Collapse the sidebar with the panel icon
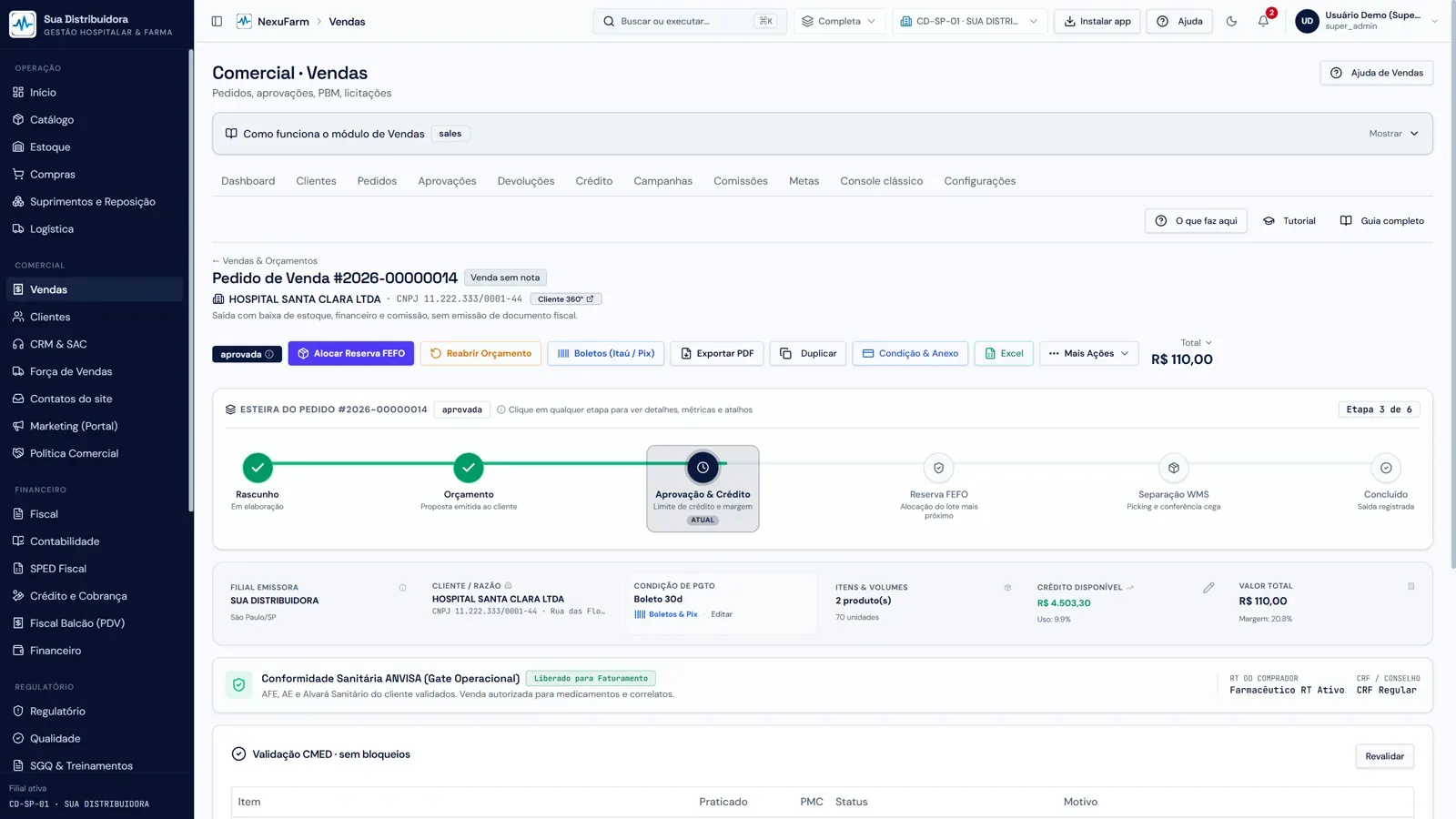 [x=217, y=21]
